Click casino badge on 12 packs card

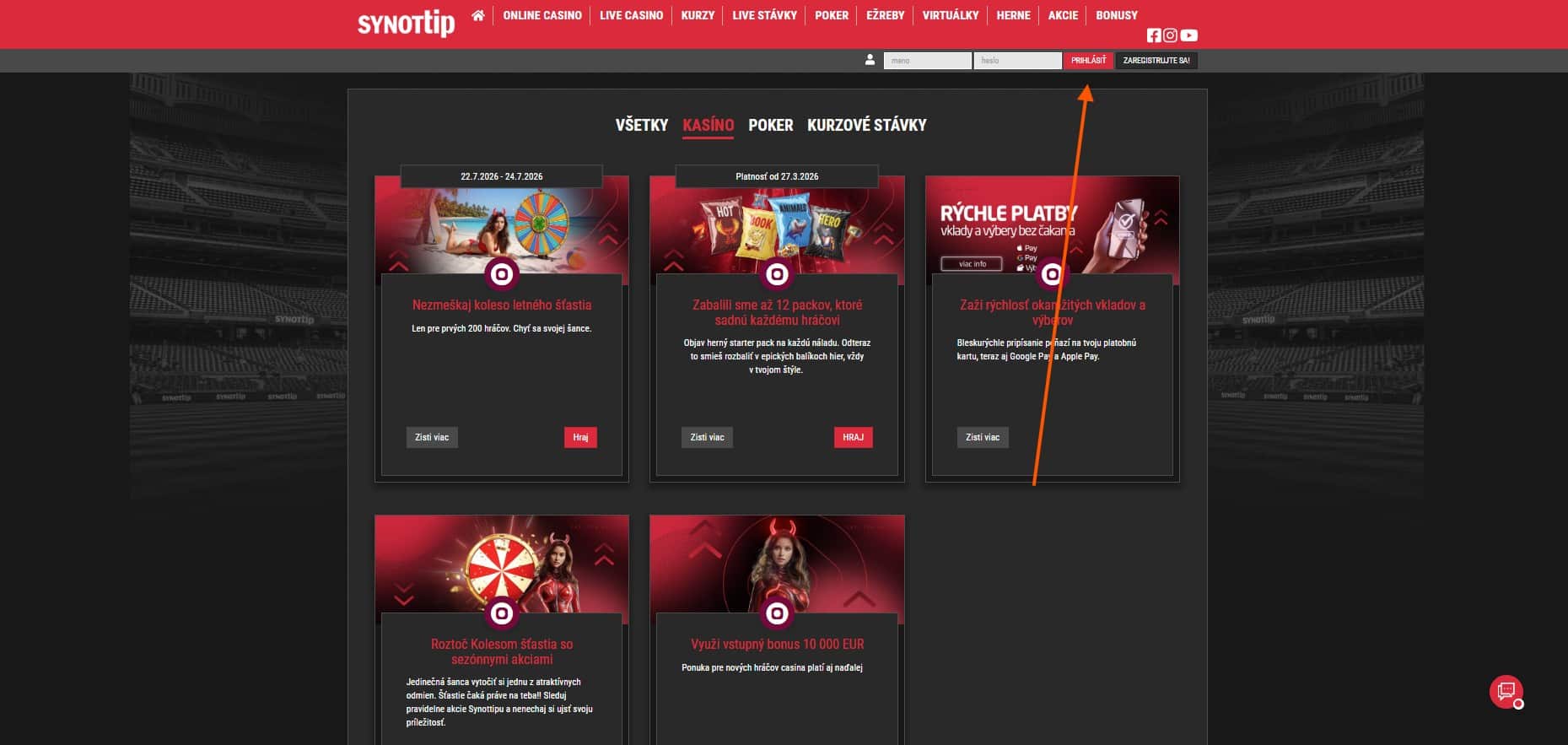[x=777, y=274]
